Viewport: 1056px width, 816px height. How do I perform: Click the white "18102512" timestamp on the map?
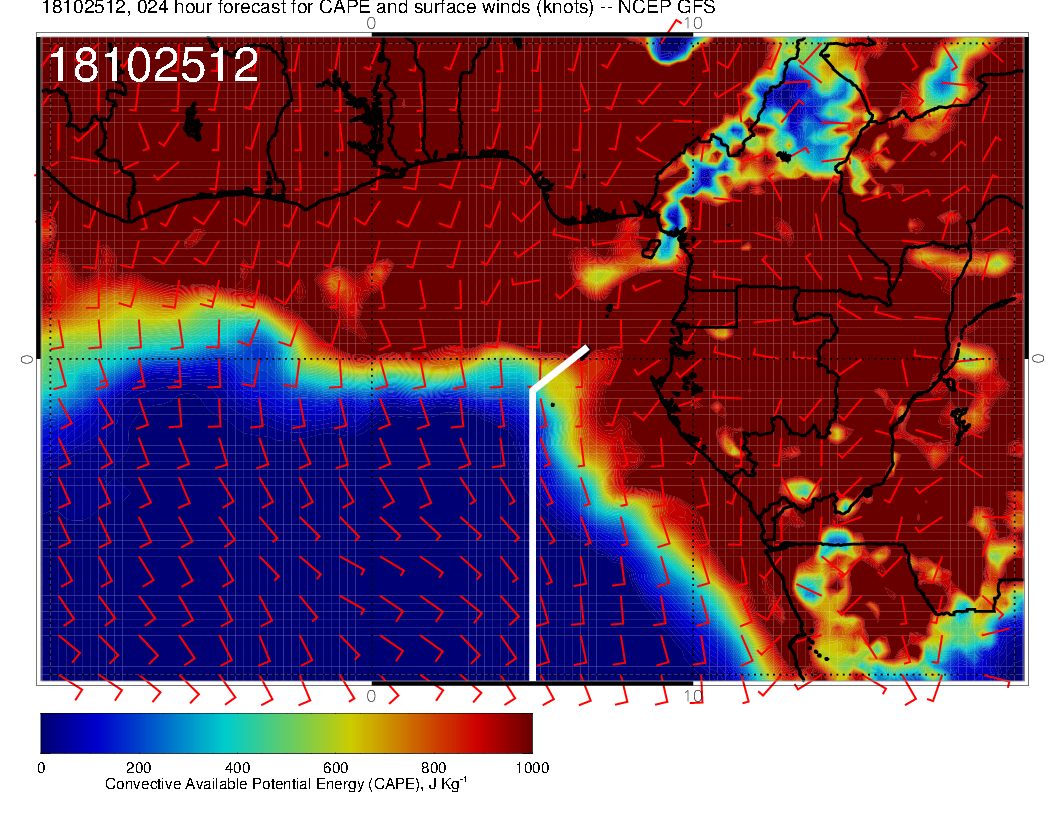click(x=153, y=66)
